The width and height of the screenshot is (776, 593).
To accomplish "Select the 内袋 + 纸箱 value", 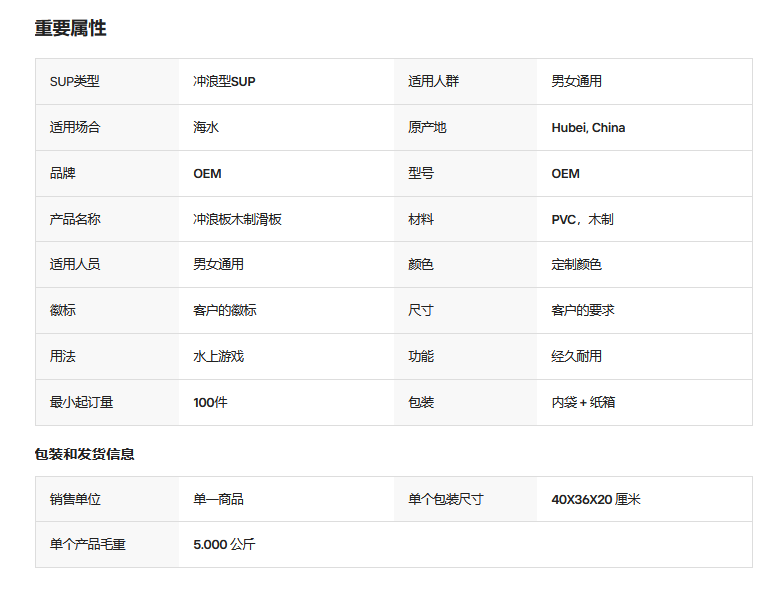I will click(x=583, y=402).
